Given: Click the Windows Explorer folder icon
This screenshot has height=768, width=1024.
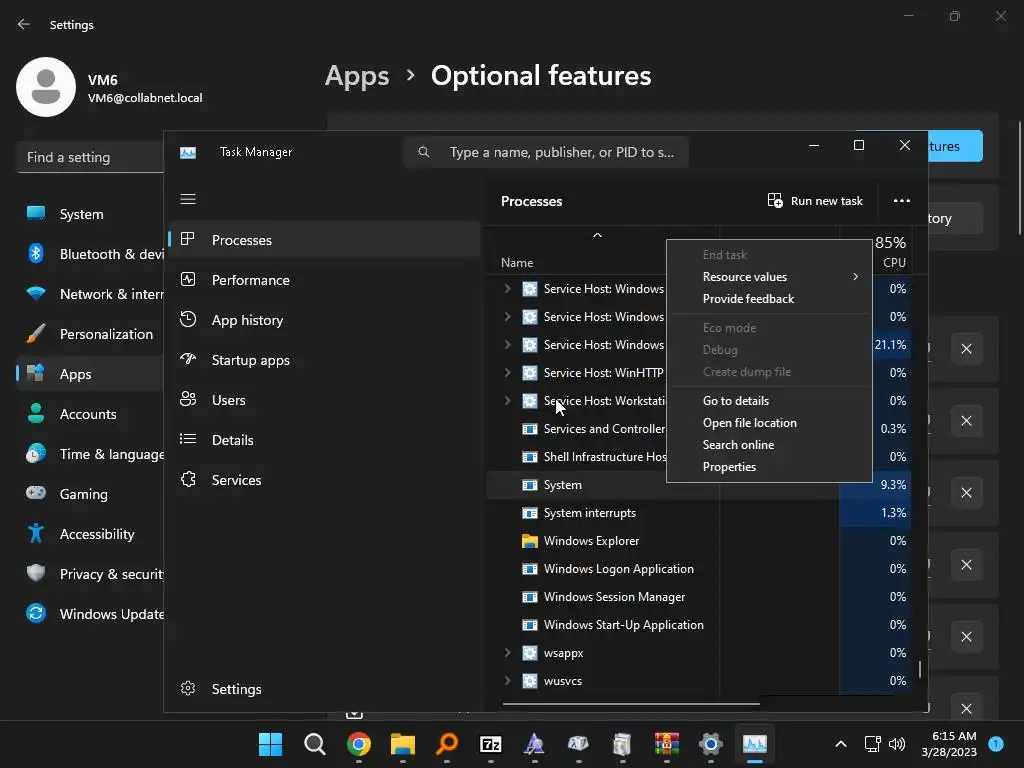Looking at the screenshot, I should 530,541.
